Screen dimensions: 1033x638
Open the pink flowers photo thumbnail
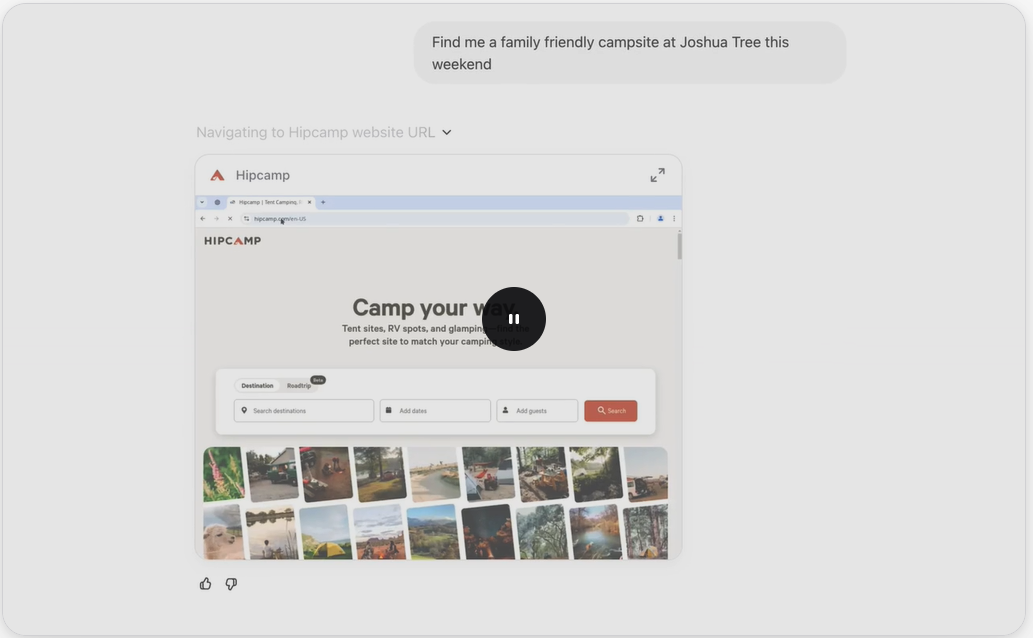223,474
